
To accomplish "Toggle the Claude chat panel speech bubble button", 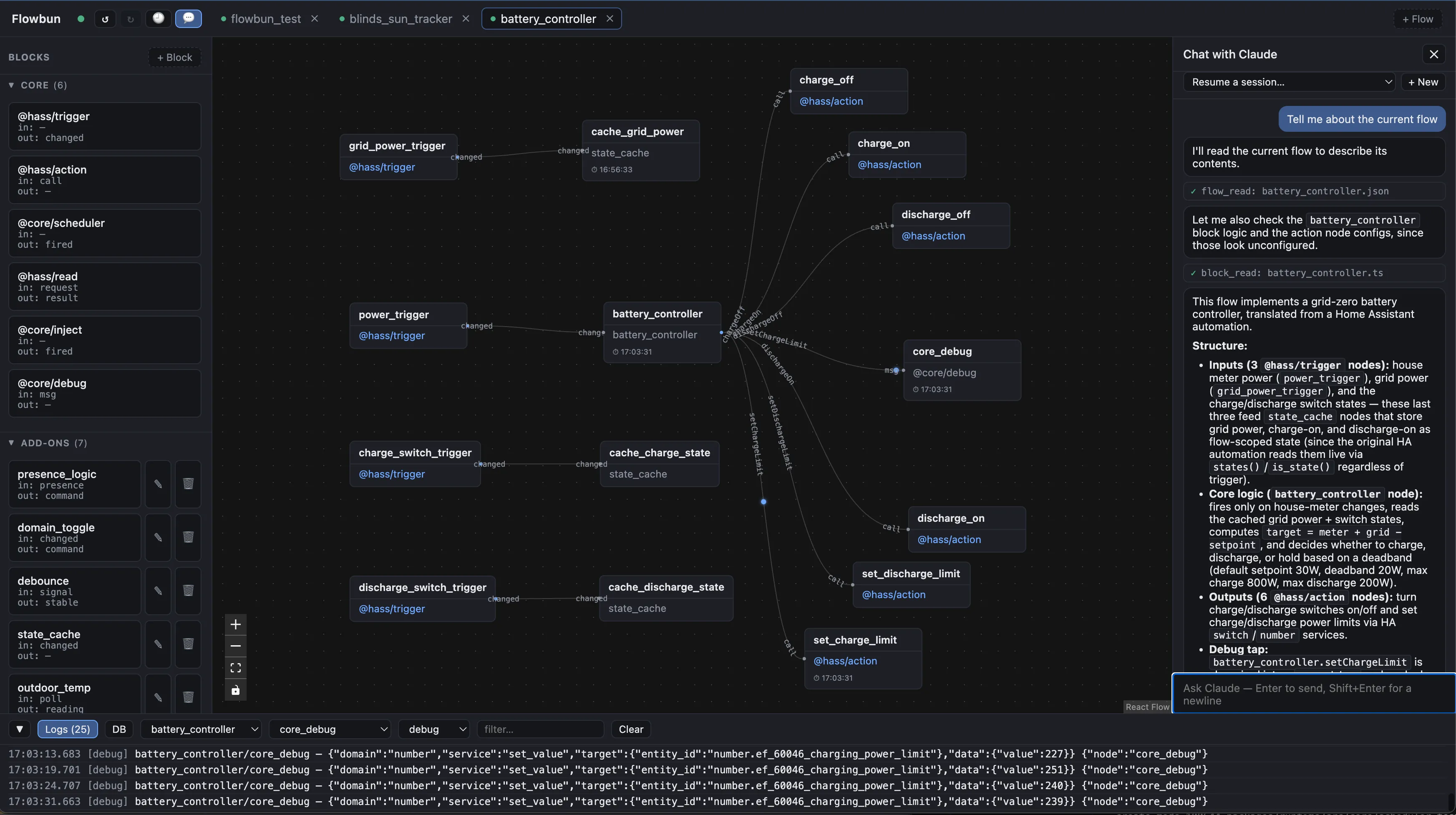I will 189,19.
